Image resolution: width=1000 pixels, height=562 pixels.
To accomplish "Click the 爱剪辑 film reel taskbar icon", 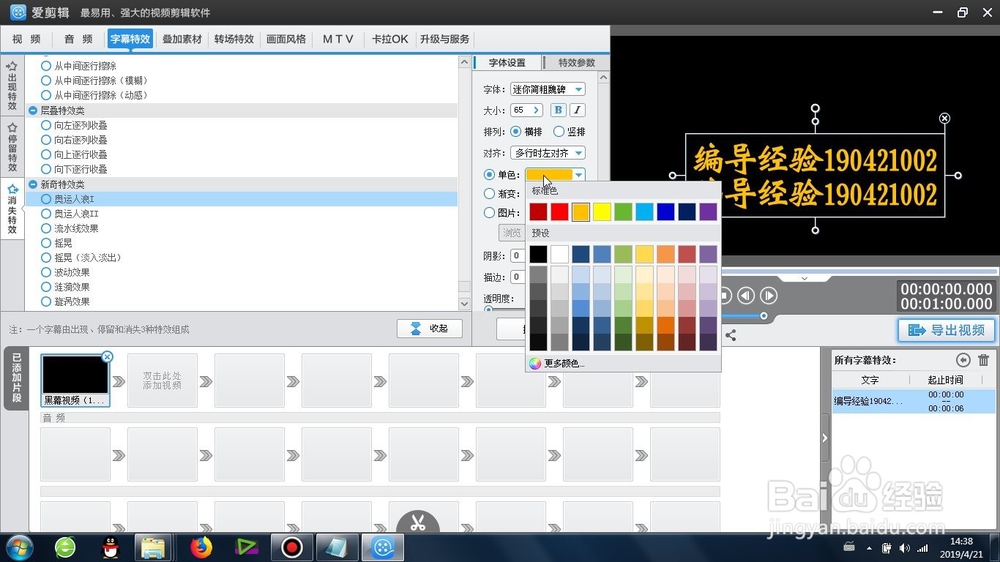I will click(383, 547).
